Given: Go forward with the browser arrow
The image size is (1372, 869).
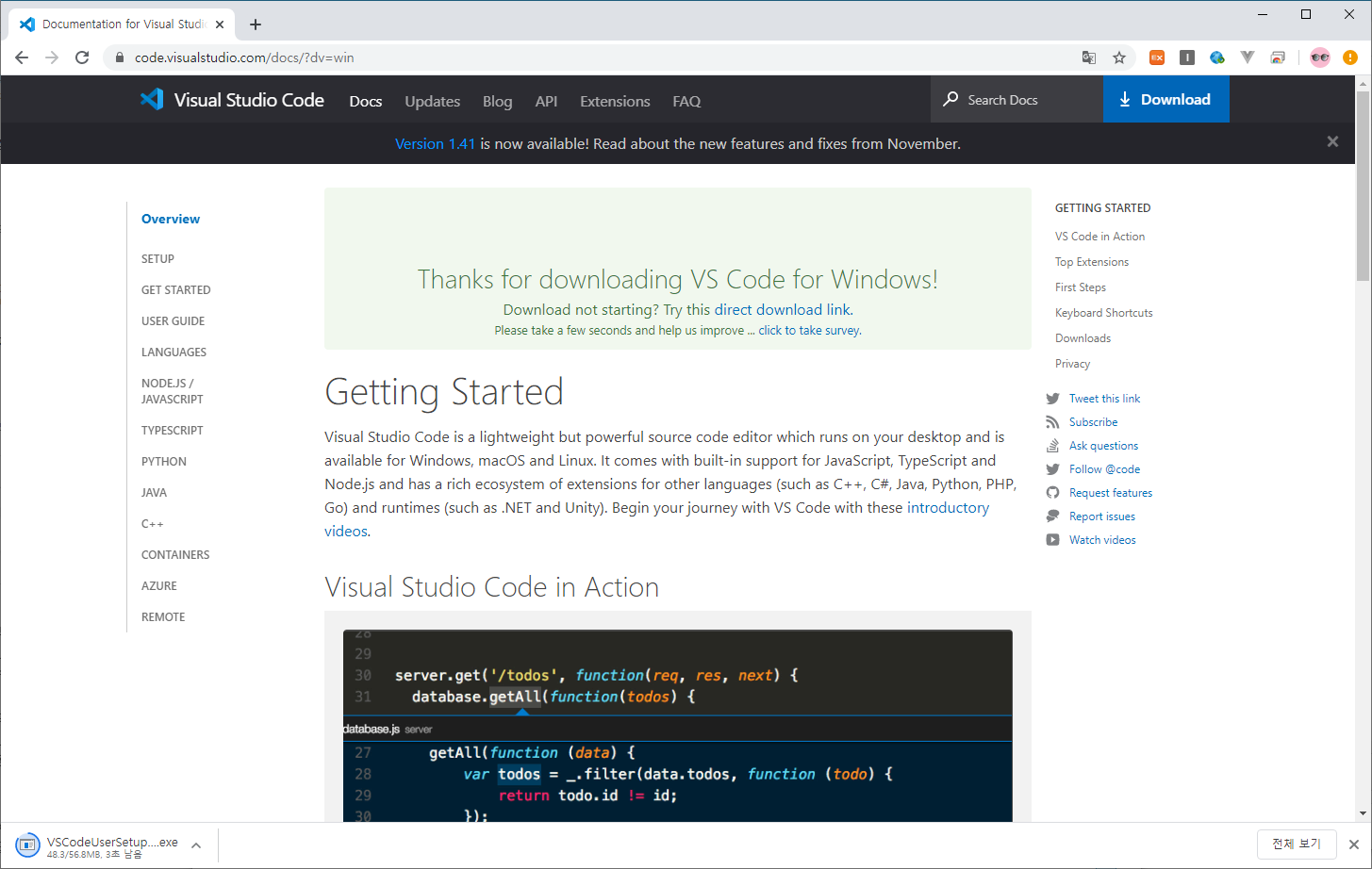Looking at the screenshot, I should point(52,57).
